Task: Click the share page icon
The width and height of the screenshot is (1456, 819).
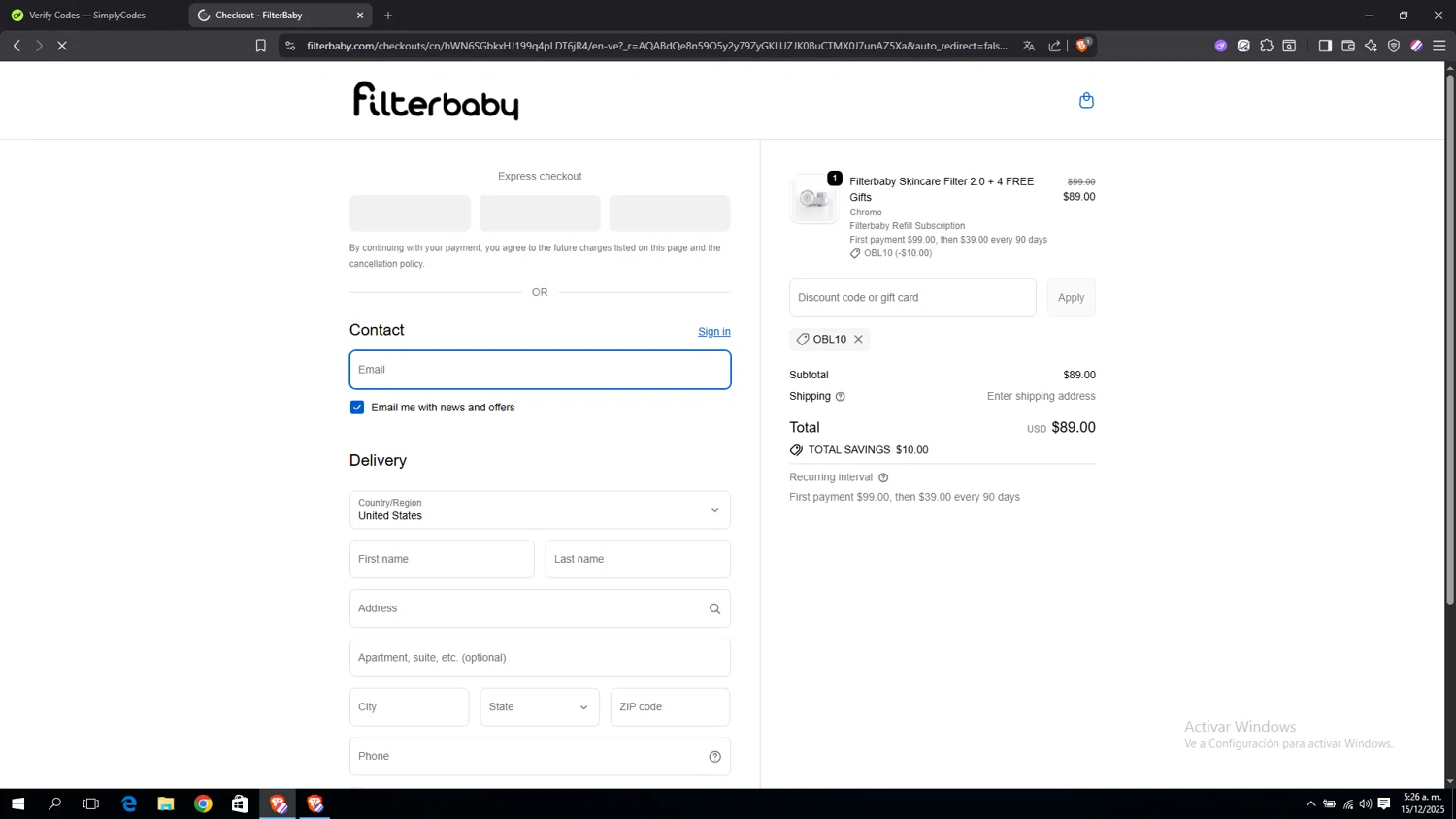Action: (x=1054, y=46)
